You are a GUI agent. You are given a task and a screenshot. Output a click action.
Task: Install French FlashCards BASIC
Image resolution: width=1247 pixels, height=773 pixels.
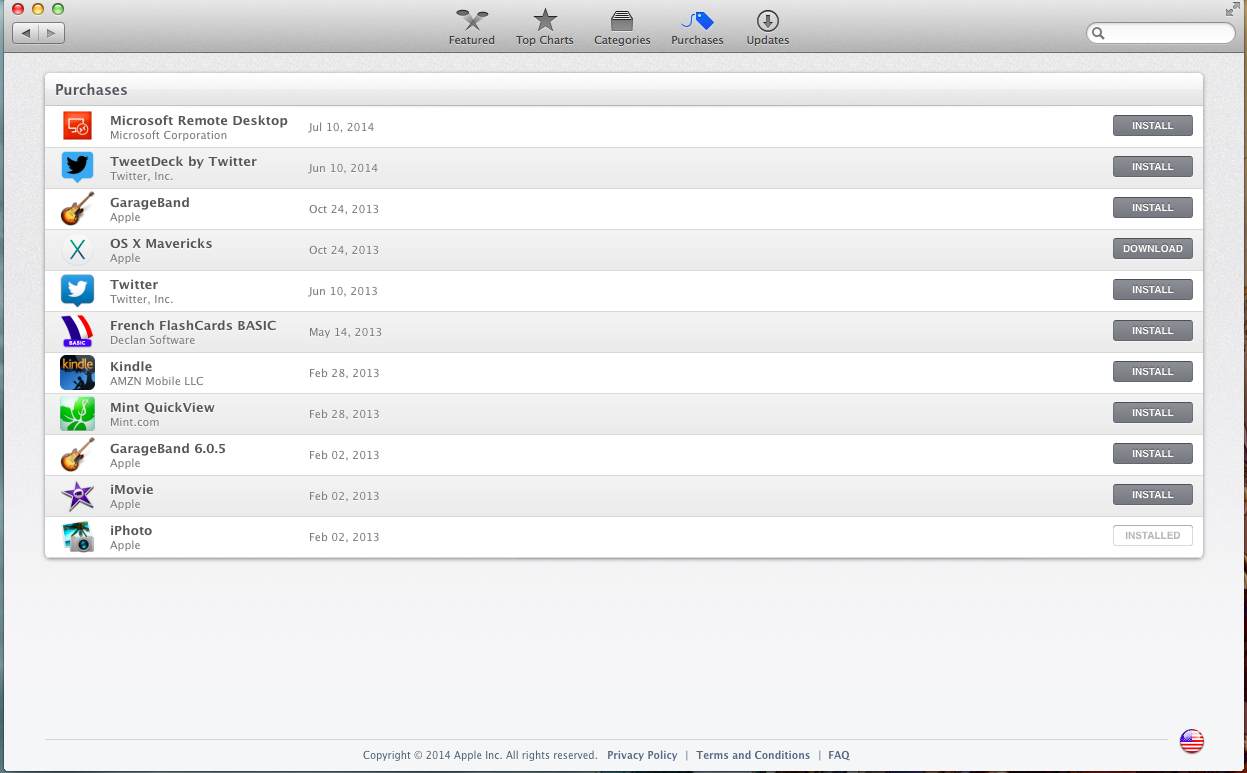tap(1152, 331)
